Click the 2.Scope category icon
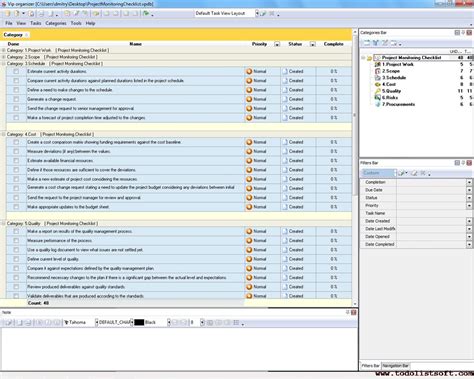Viewport: 474px width, 379px height. tap(377, 71)
